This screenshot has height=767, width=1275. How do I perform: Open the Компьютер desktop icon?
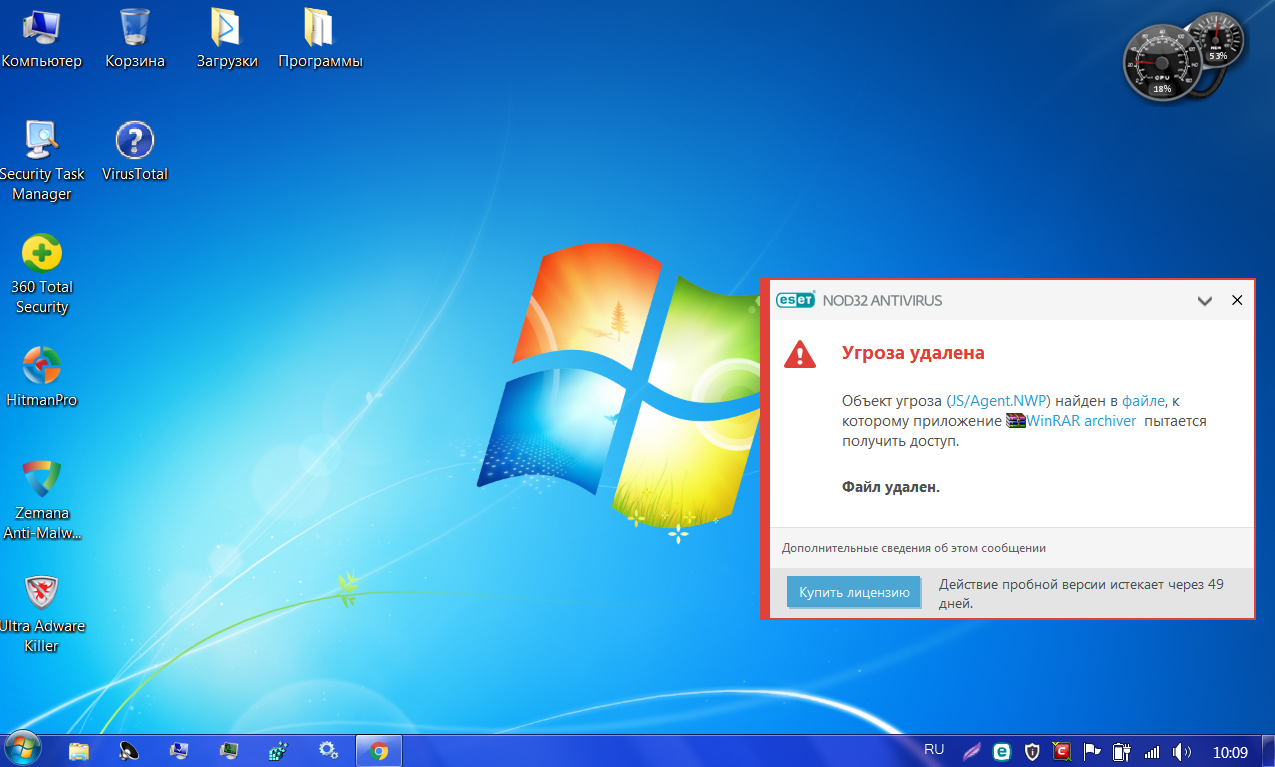(41, 38)
